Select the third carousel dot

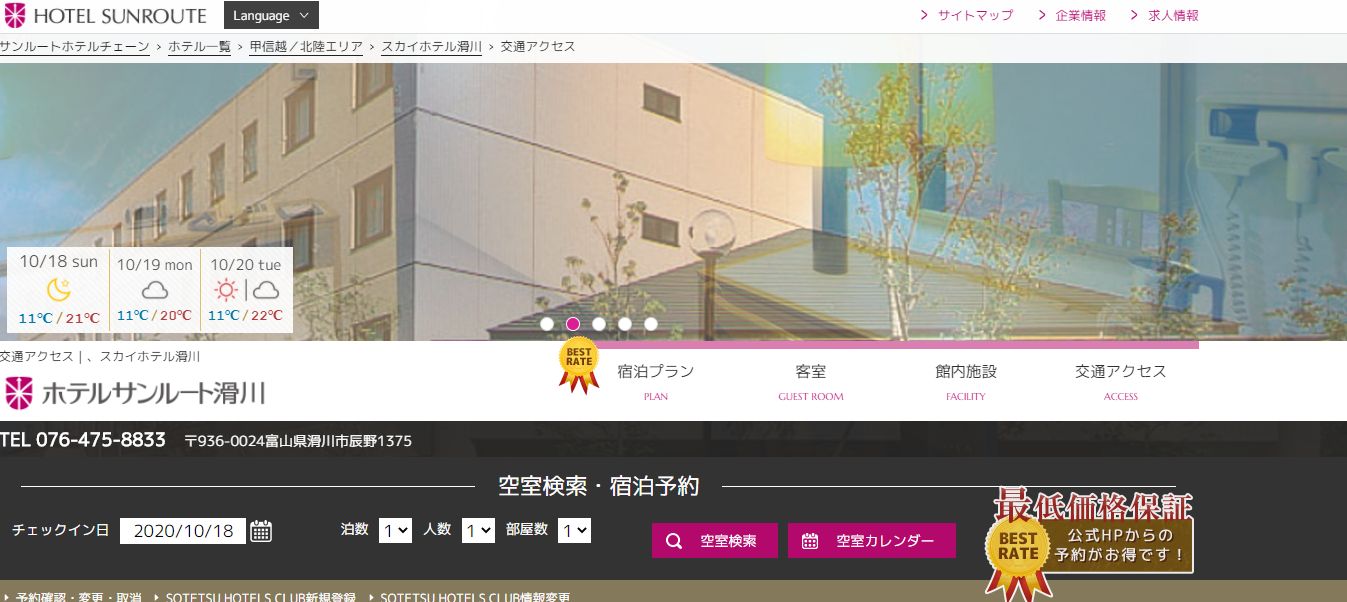pyautogui.click(x=599, y=324)
